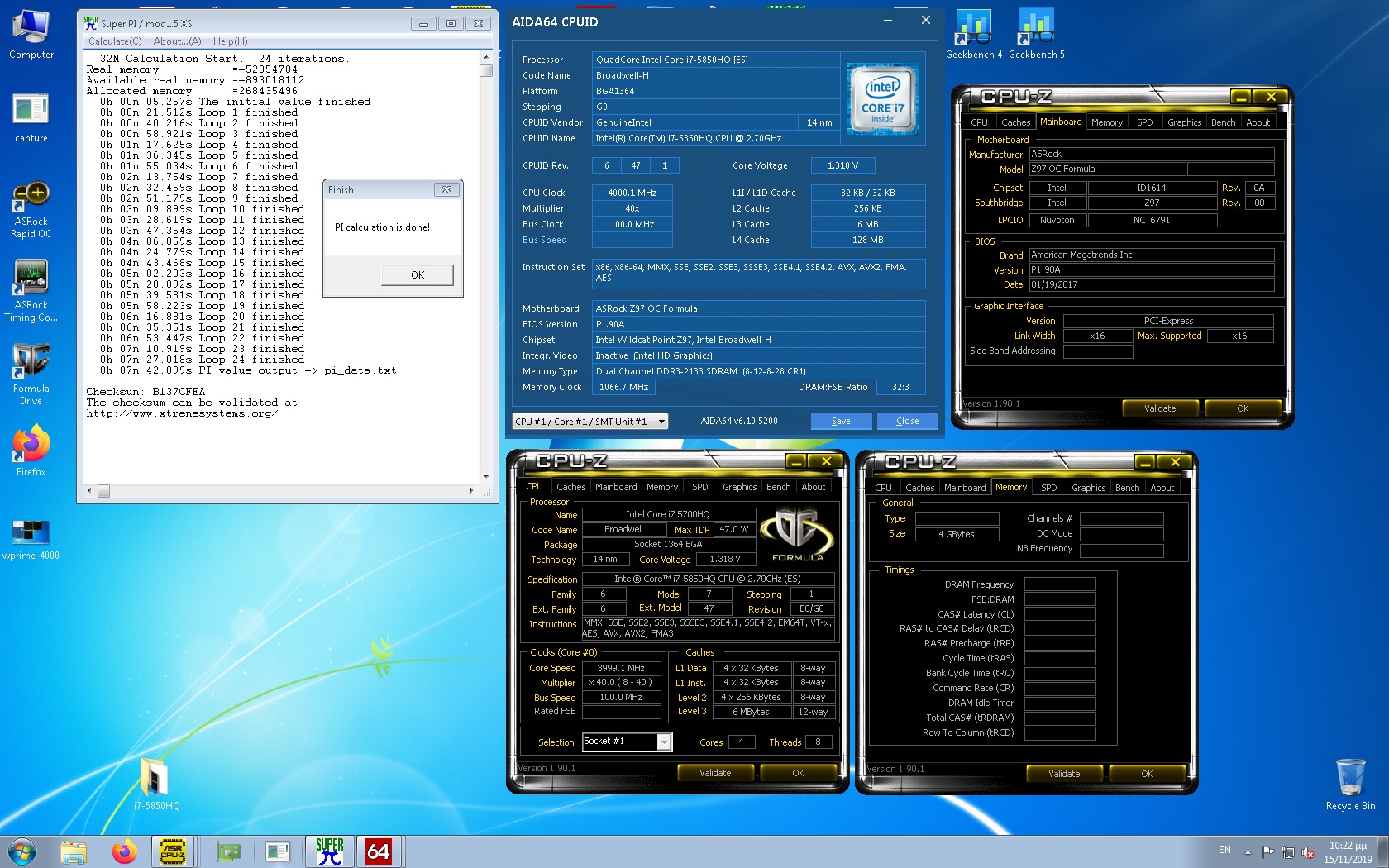Viewport: 1389px width, 868px height.
Task: Switch to Bench tab in CPU tab CPU-Z window
Action: 778,487
